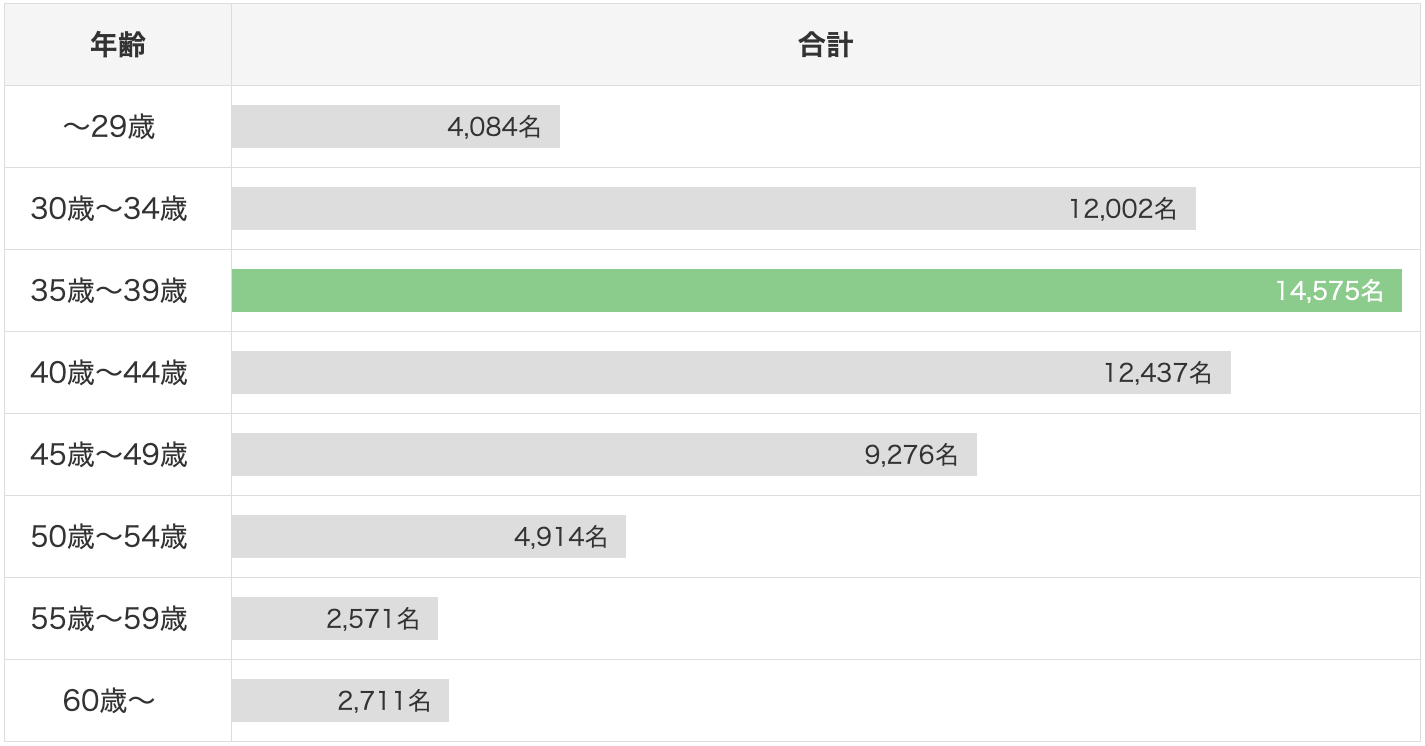
Task: Select the 60歳～ age label
Action: pos(109,701)
